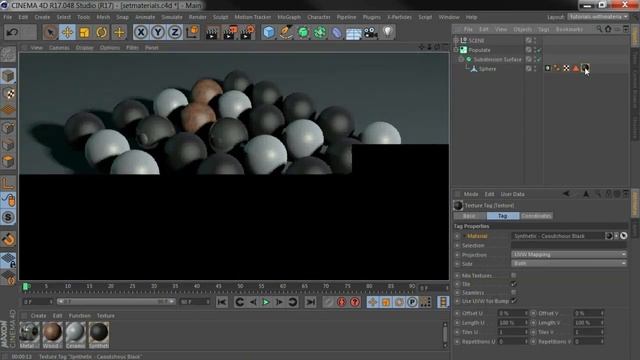Screen dimensions: 640x360
Task: Open the MoGraph menu
Action: tap(289, 17)
